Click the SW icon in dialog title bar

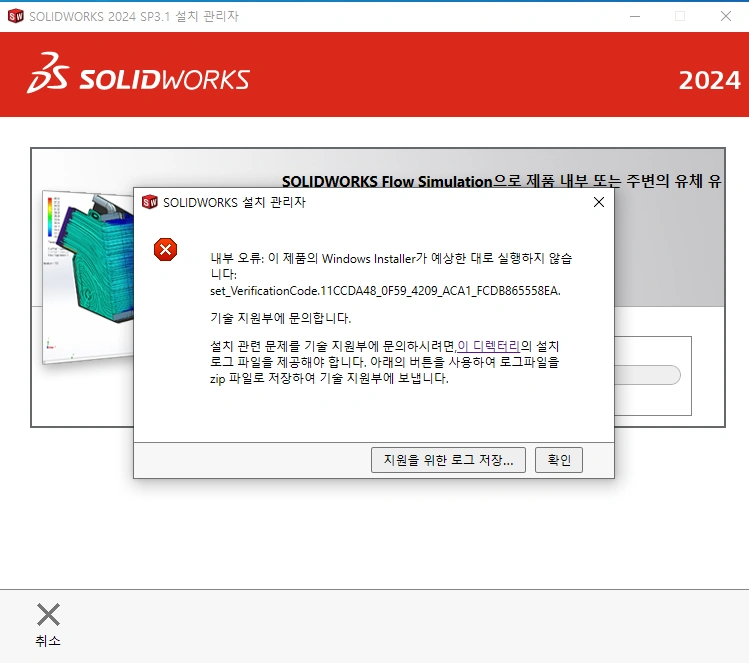pyautogui.click(x=150, y=202)
